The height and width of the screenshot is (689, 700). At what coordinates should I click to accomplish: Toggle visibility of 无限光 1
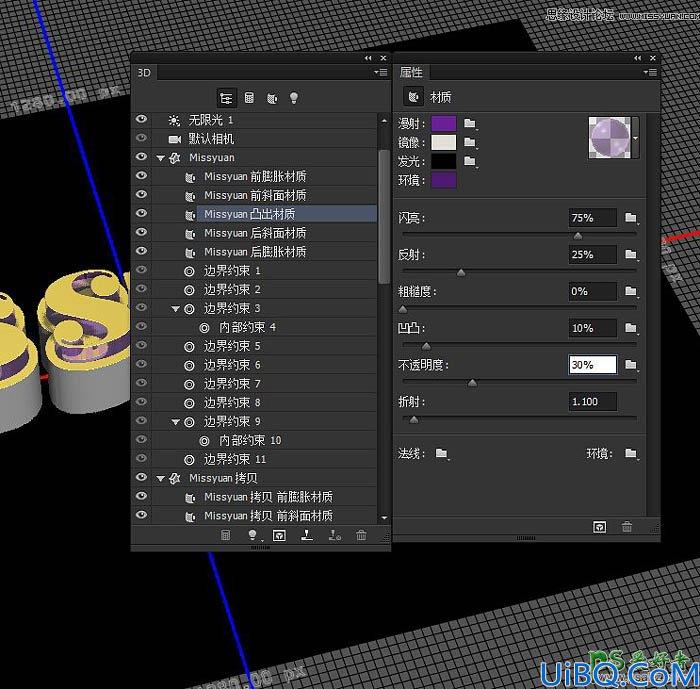[142, 119]
